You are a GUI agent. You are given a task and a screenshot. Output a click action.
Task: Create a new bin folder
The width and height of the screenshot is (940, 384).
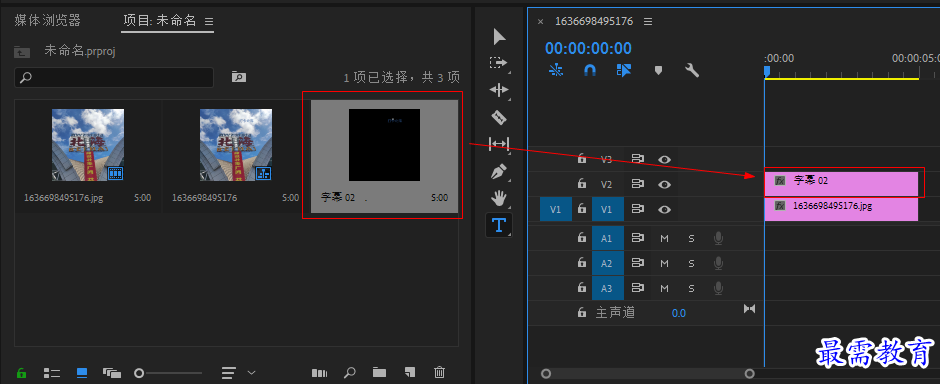coord(379,373)
